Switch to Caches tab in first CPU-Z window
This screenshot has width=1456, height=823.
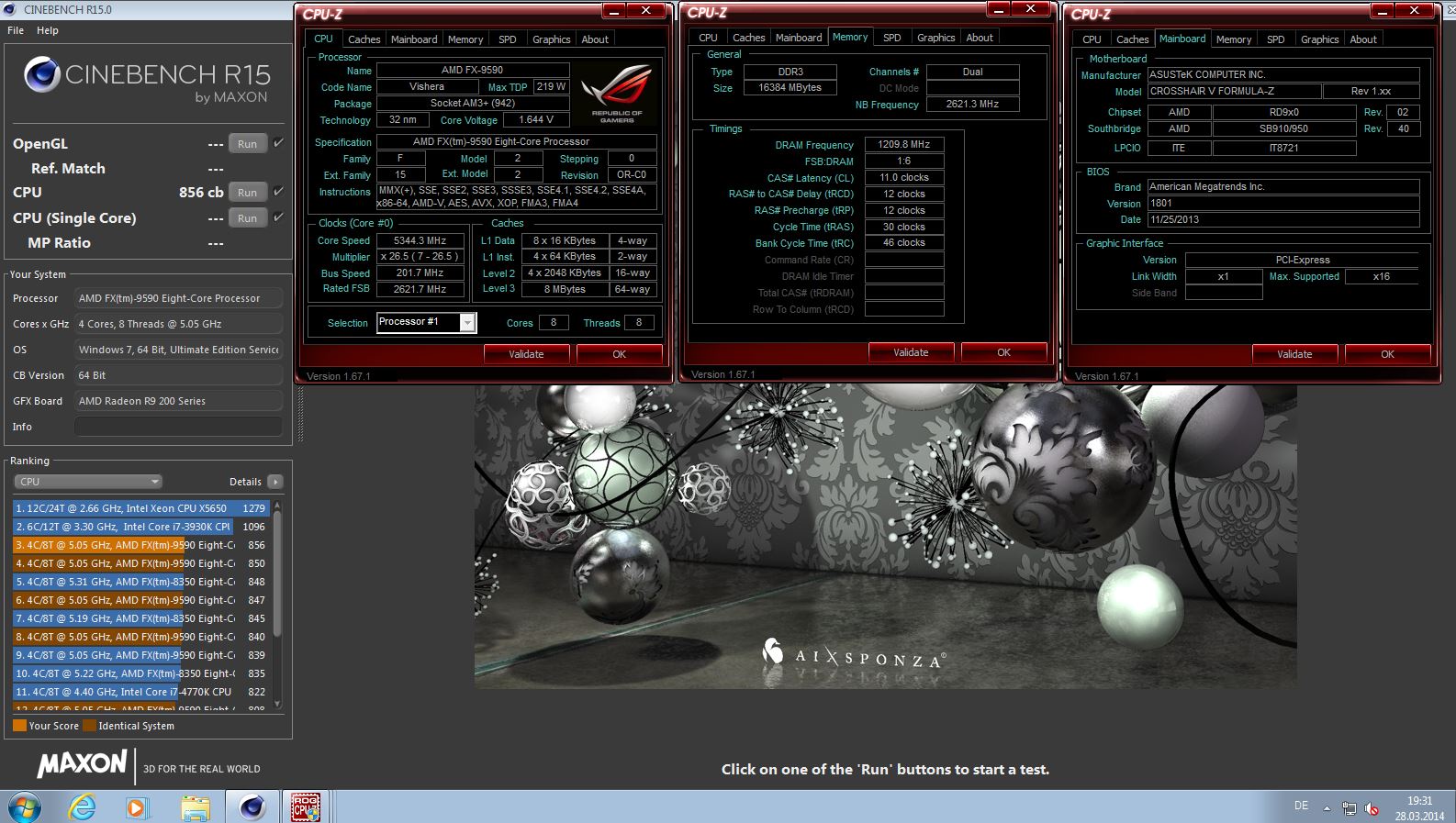[364, 39]
